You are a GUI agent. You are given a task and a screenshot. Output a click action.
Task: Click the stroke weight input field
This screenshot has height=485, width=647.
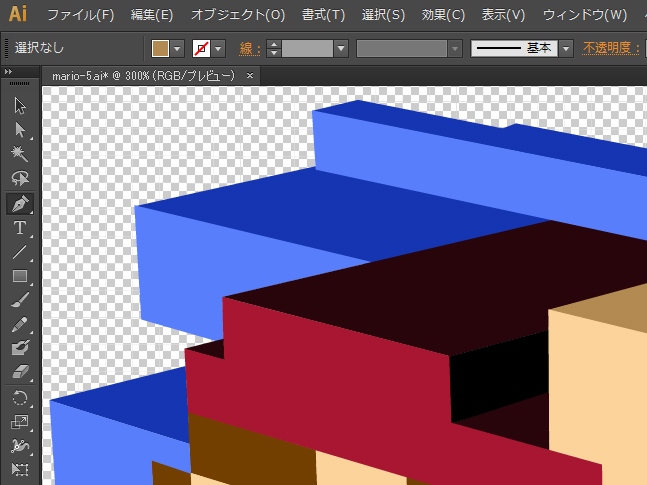point(307,48)
